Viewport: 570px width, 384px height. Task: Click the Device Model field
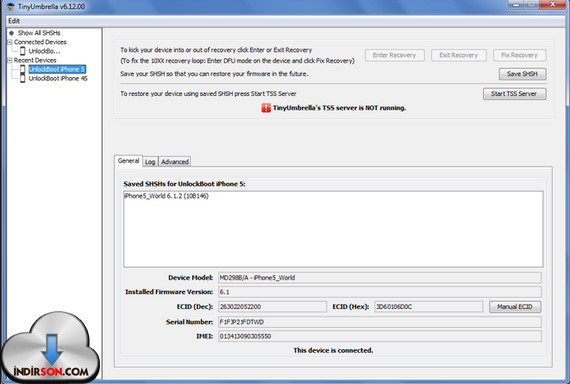click(x=380, y=278)
